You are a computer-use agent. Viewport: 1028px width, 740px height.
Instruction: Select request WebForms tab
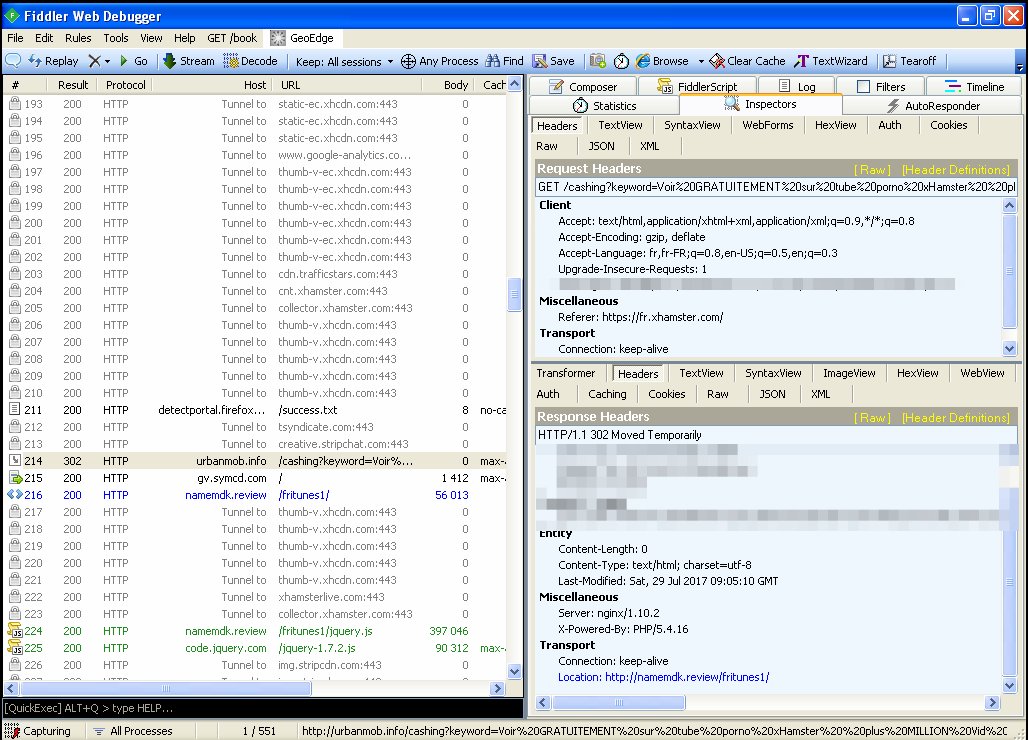(768, 125)
